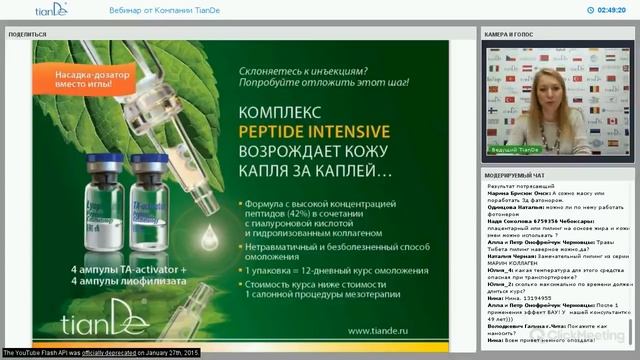Click the orange 'Насадка-дозатор вместо иглы!' banner
This screenshot has width=640, height=360.
(84, 79)
